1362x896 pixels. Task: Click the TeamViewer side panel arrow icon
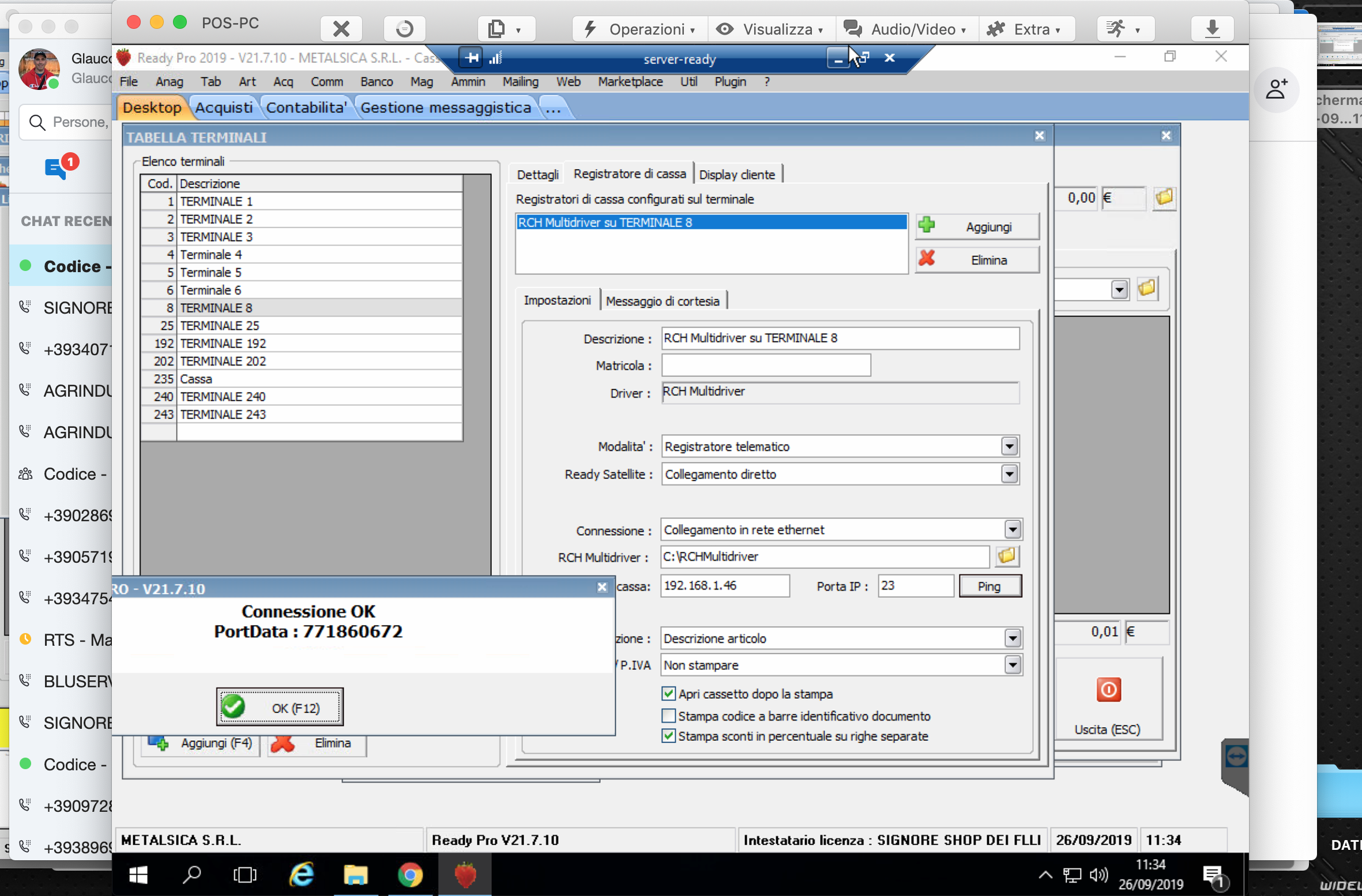pos(1236,755)
